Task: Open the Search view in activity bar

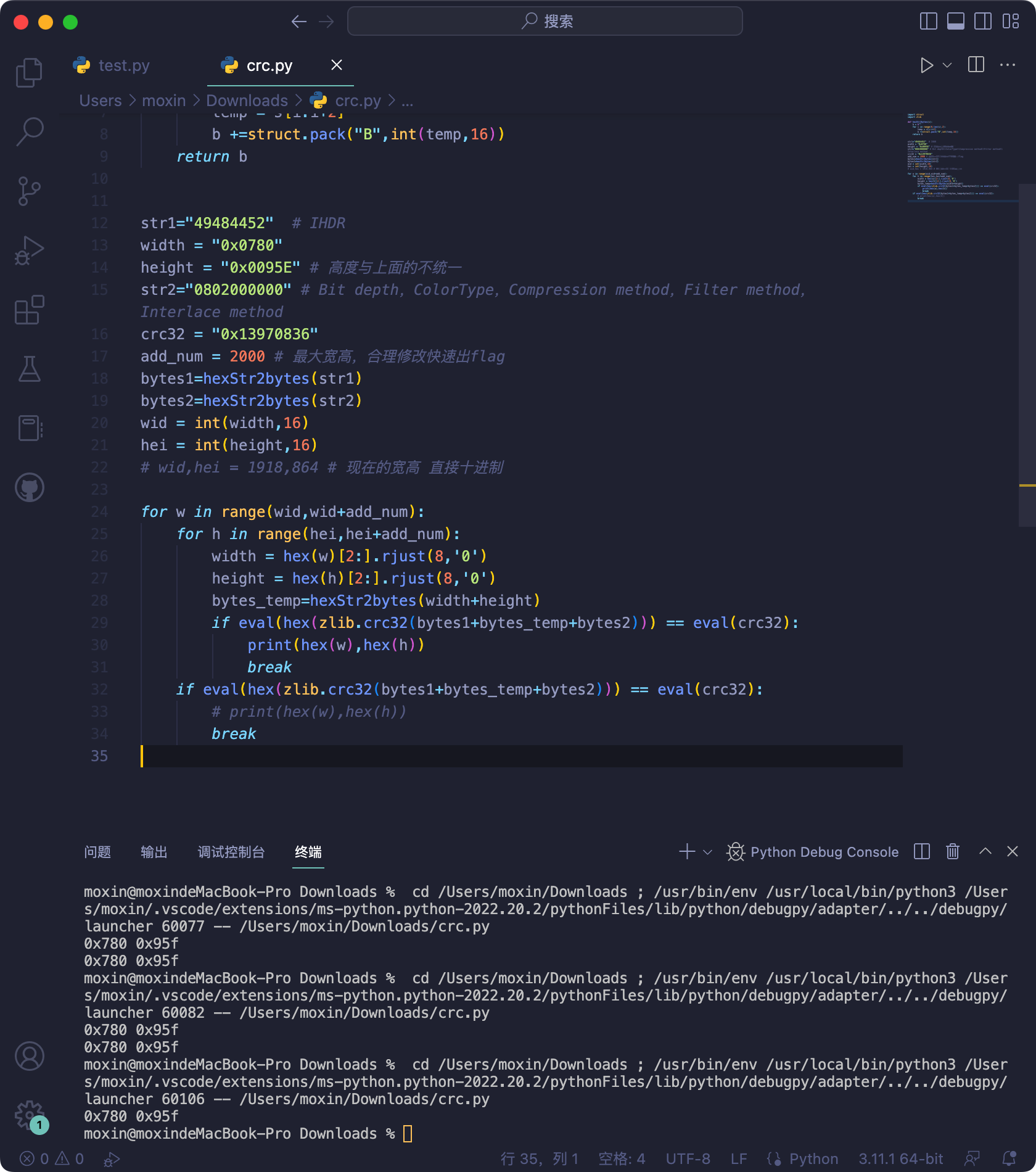Action: (29, 132)
